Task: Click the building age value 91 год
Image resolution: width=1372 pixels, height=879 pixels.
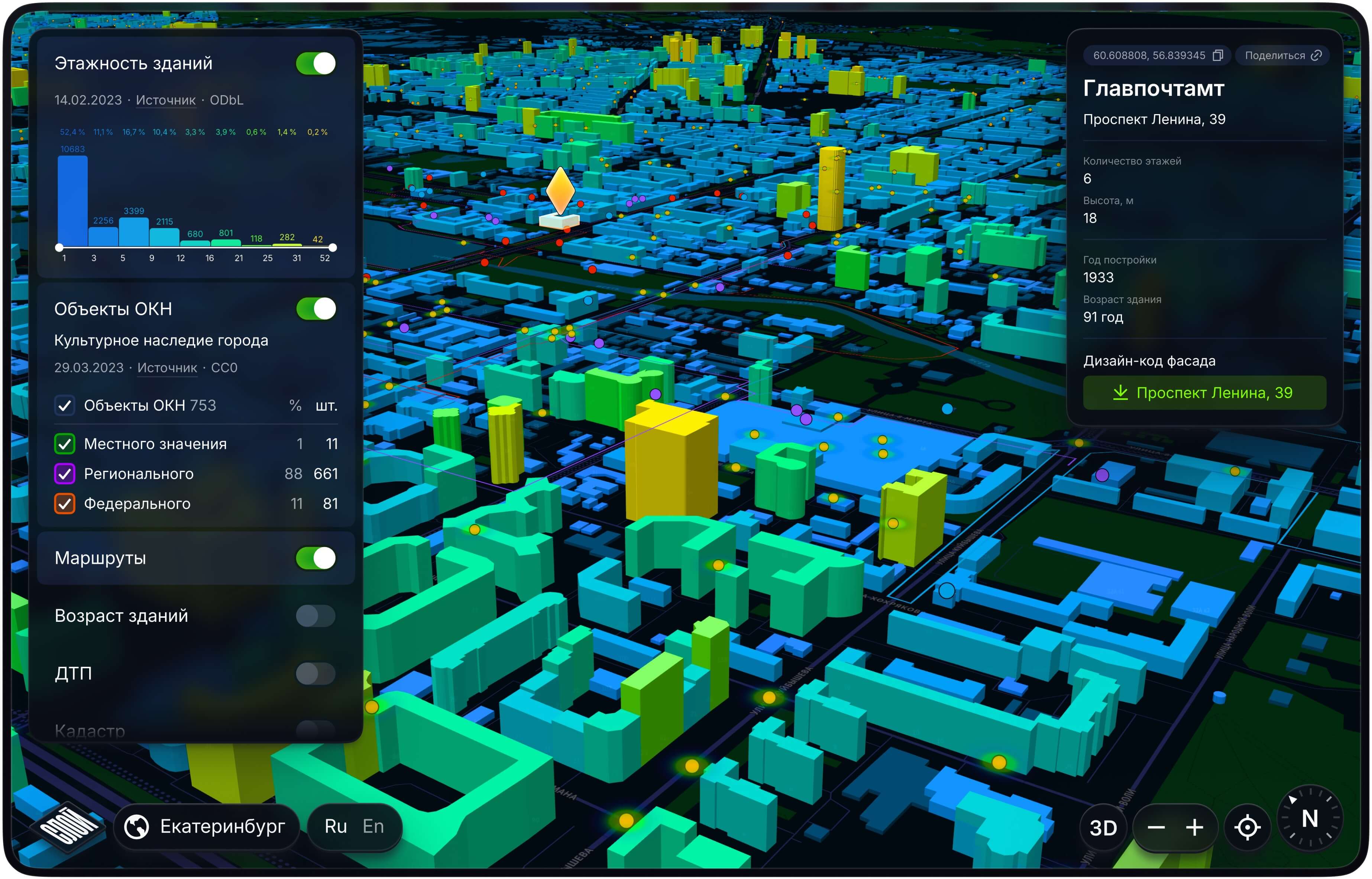Action: tap(1103, 317)
